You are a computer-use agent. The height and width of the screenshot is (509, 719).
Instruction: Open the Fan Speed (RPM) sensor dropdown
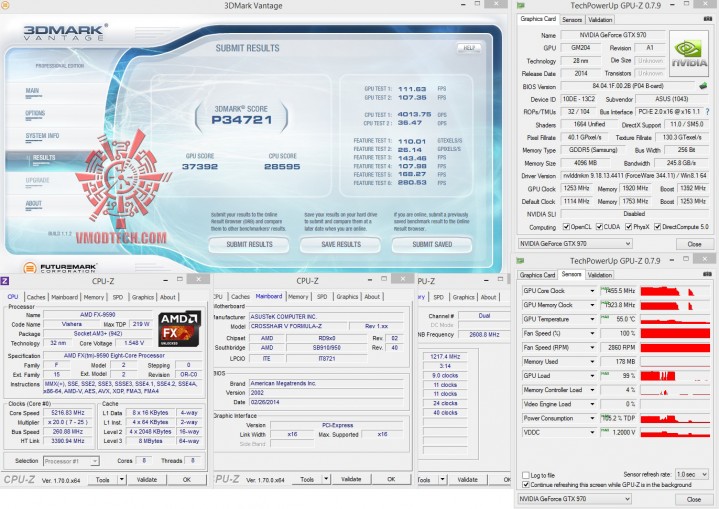point(592,348)
